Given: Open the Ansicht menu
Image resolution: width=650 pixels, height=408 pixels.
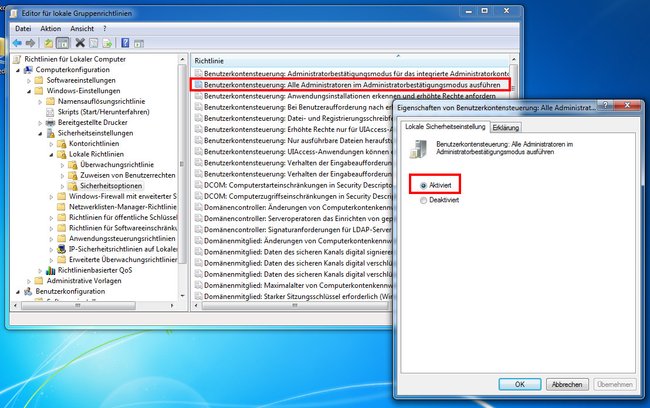Looking at the screenshot, I should pyautogui.click(x=82, y=29).
